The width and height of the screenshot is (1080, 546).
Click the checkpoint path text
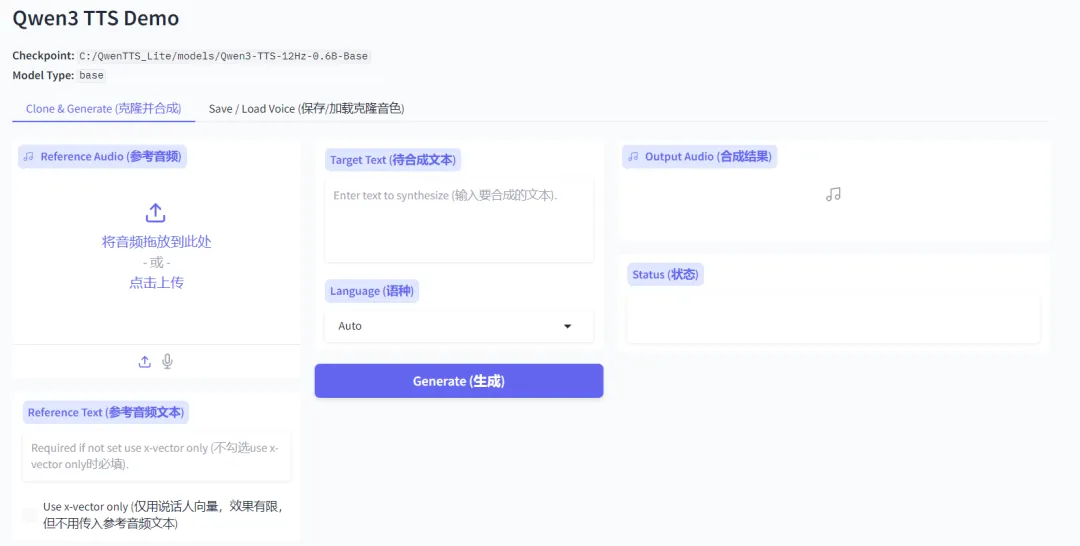click(224, 56)
